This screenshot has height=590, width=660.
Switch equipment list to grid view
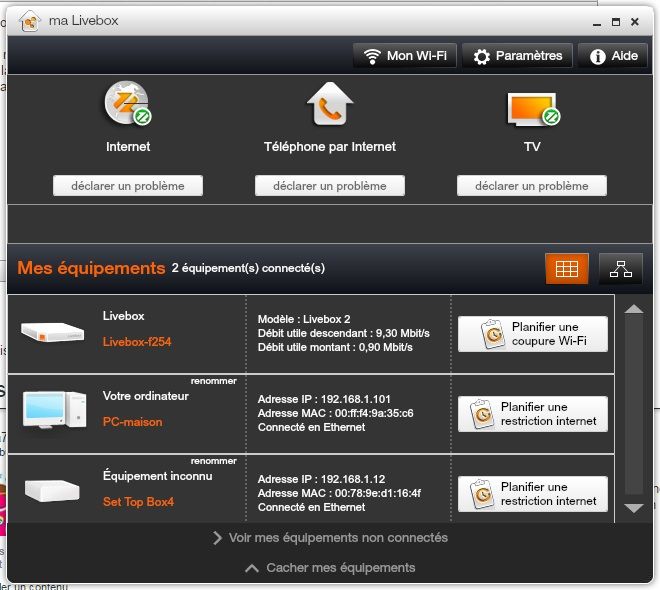pyautogui.click(x=567, y=268)
